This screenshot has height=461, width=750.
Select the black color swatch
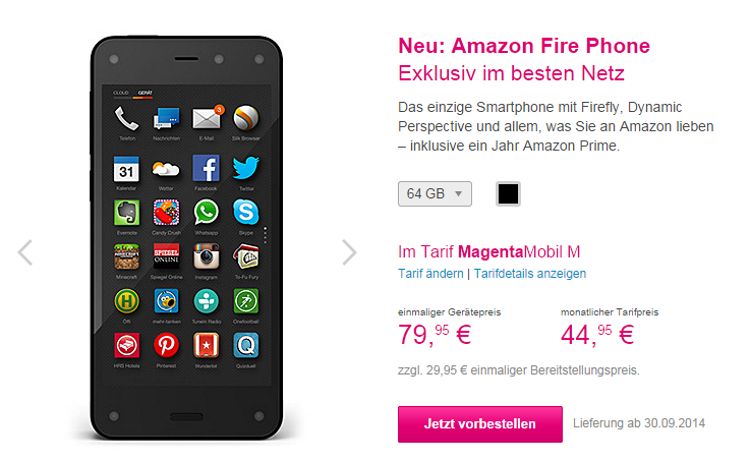coord(508,194)
